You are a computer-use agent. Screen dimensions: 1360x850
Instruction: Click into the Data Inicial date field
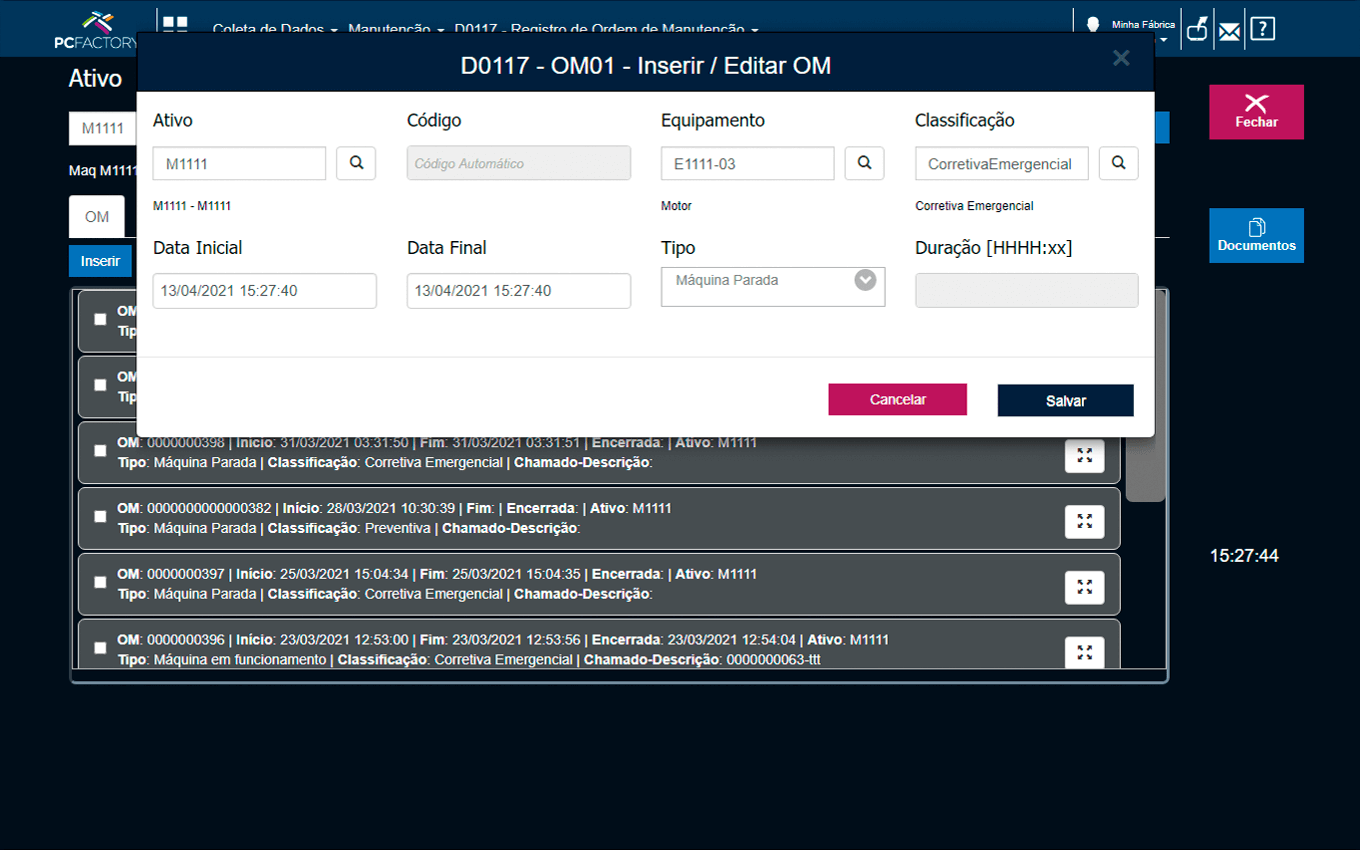pyautogui.click(x=264, y=291)
